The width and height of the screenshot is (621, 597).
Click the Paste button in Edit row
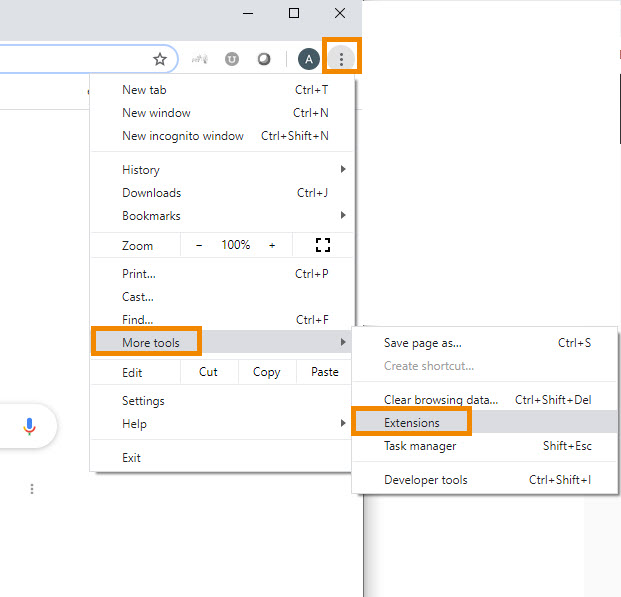pyautogui.click(x=325, y=372)
